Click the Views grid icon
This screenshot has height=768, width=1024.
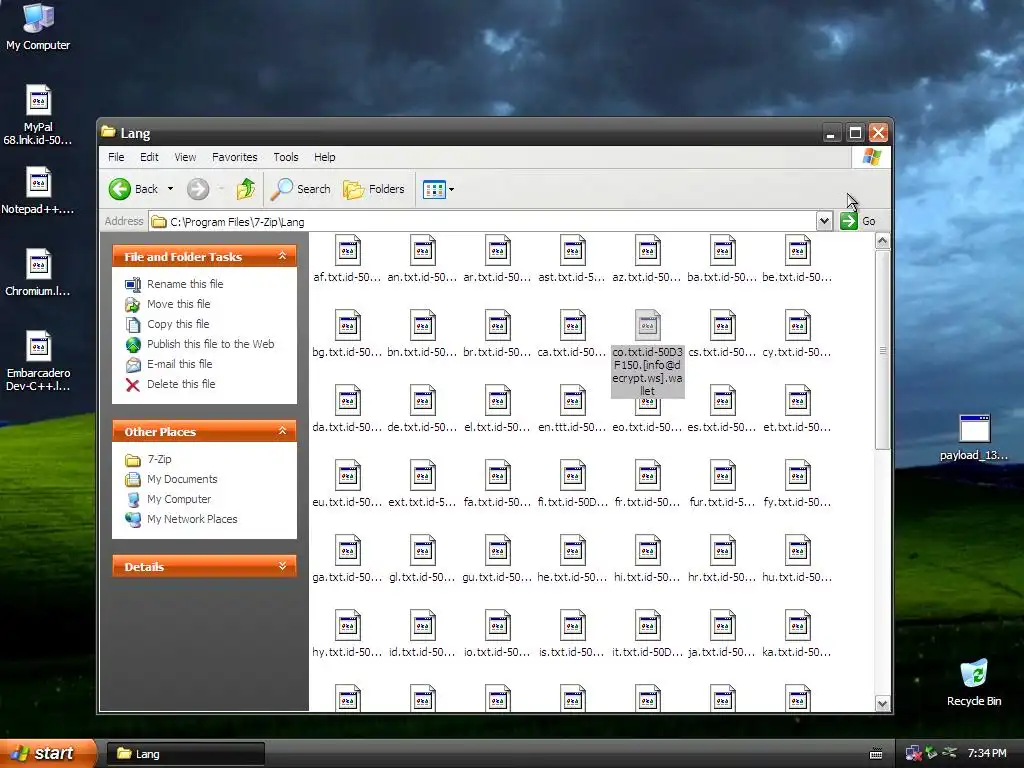tap(434, 190)
